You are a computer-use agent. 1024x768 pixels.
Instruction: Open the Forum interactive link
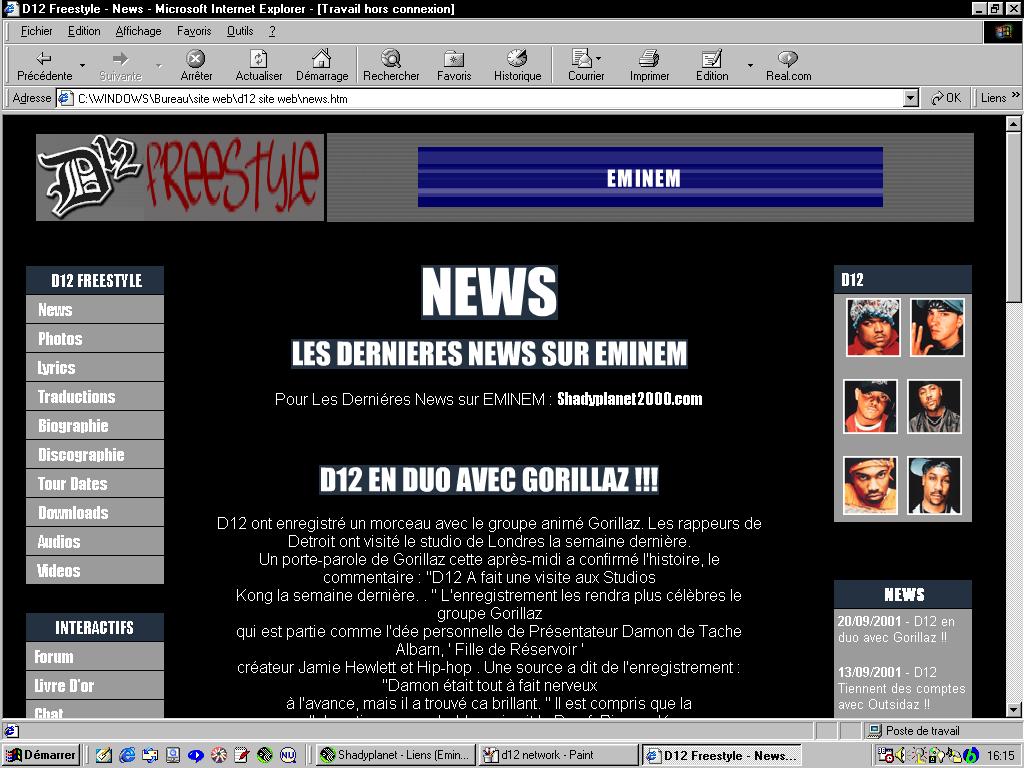95,656
